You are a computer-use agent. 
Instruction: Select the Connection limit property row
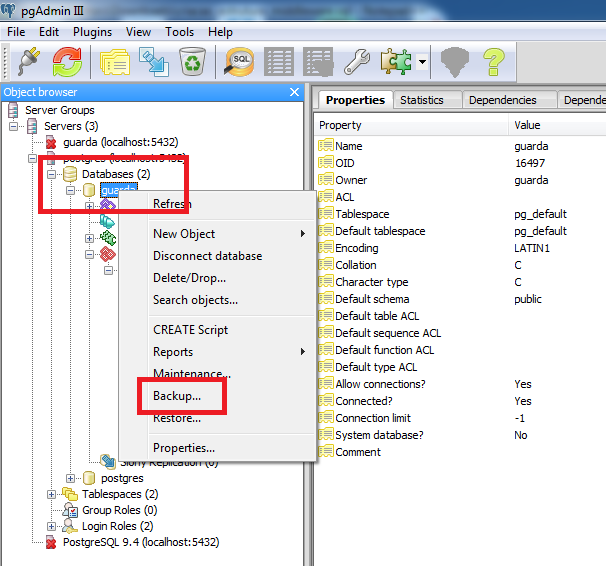[461, 418]
